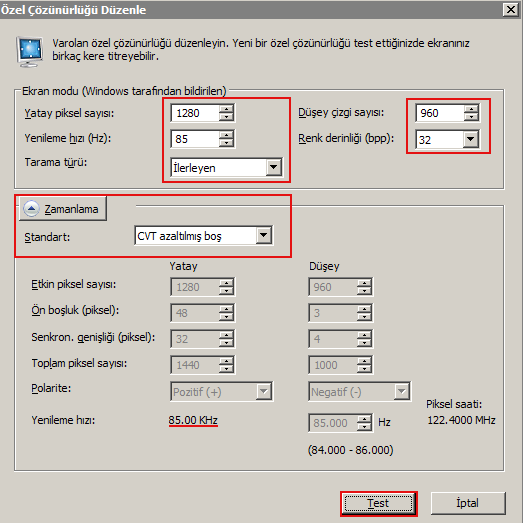The image size is (523, 523).
Task: Click vertical Etkin piksel sayısı field 960
Action: click(333, 287)
